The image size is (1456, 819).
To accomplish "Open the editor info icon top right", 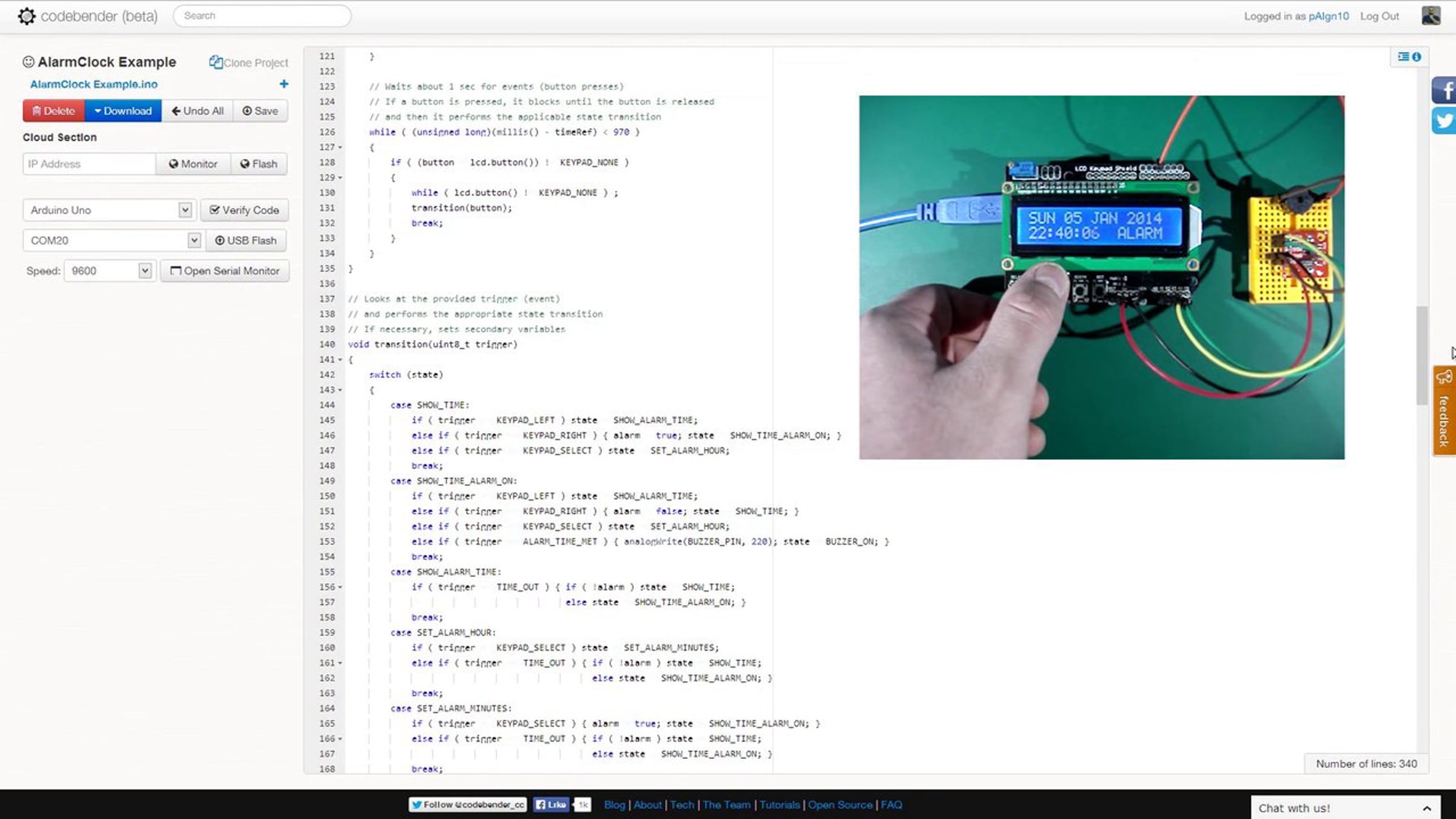I will pyautogui.click(x=1417, y=56).
